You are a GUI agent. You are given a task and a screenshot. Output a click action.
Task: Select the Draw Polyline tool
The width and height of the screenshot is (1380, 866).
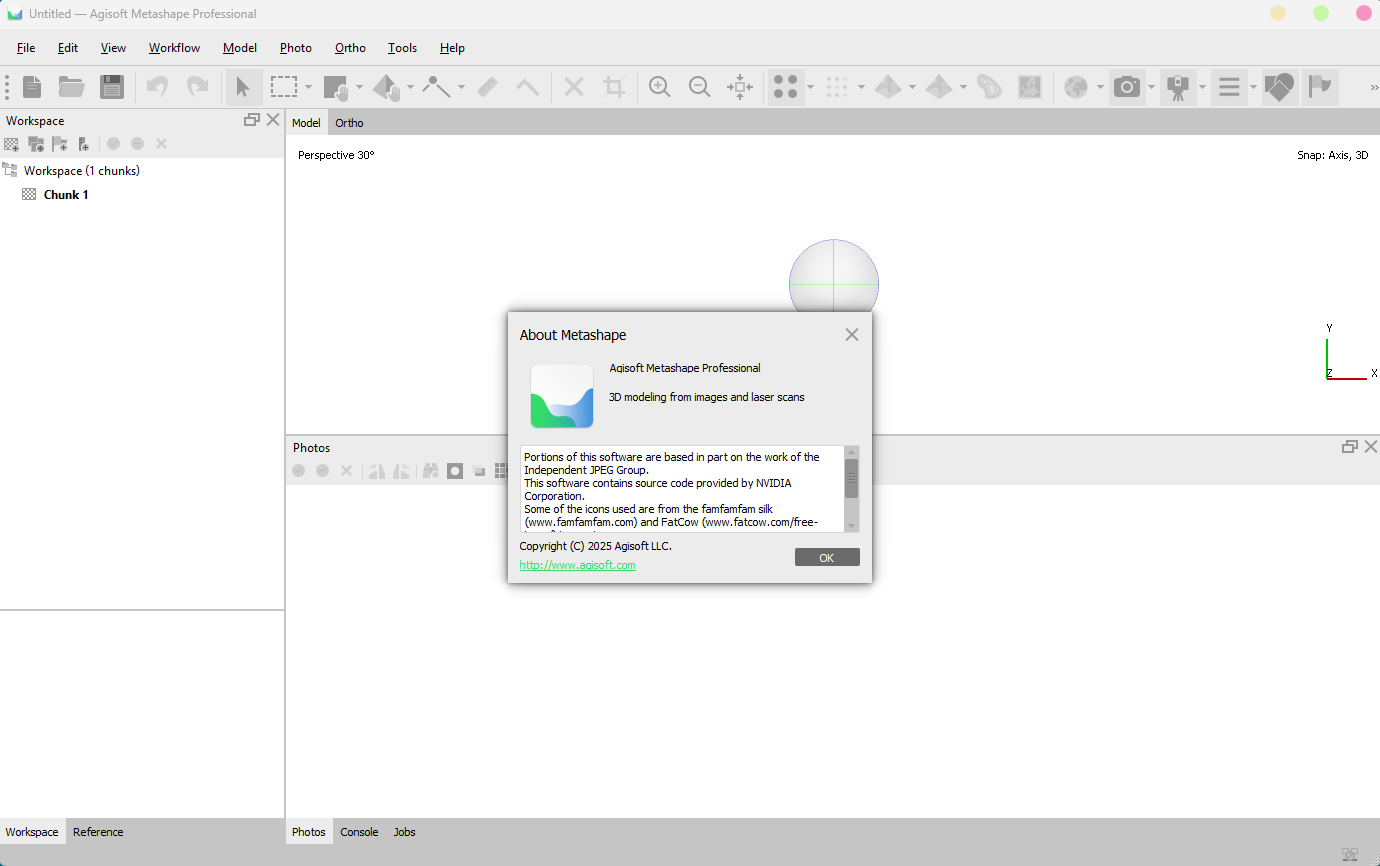click(x=436, y=87)
